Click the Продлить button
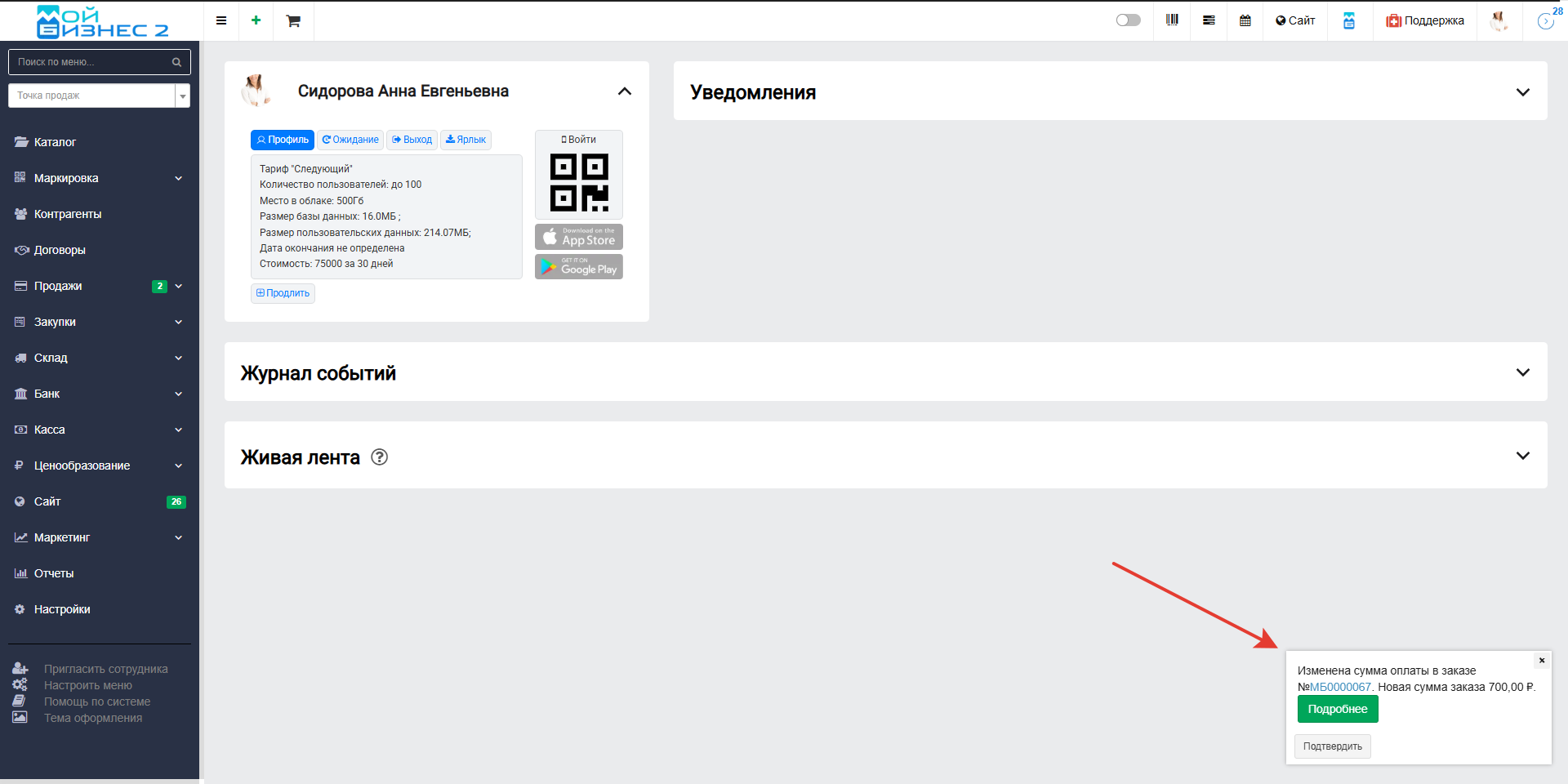Screen dimensions: 1568x784 (283, 293)
